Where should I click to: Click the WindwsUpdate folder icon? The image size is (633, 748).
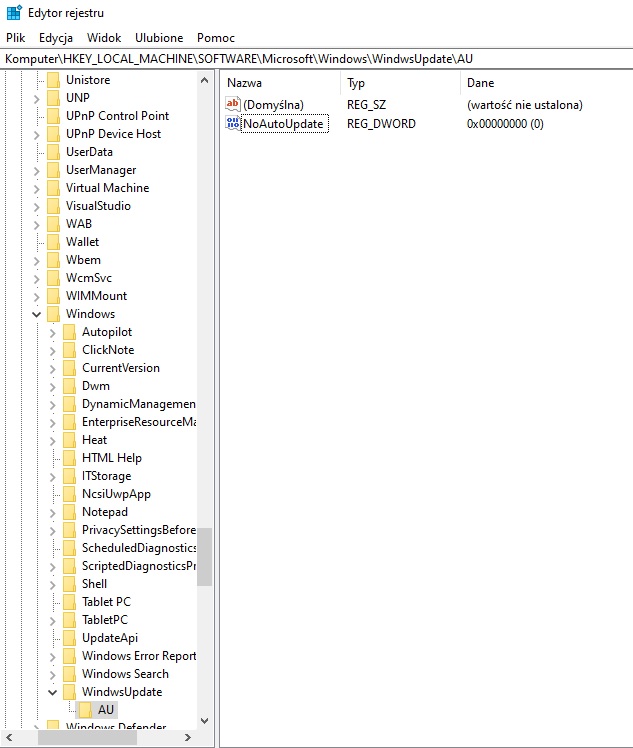pos(69,692)
